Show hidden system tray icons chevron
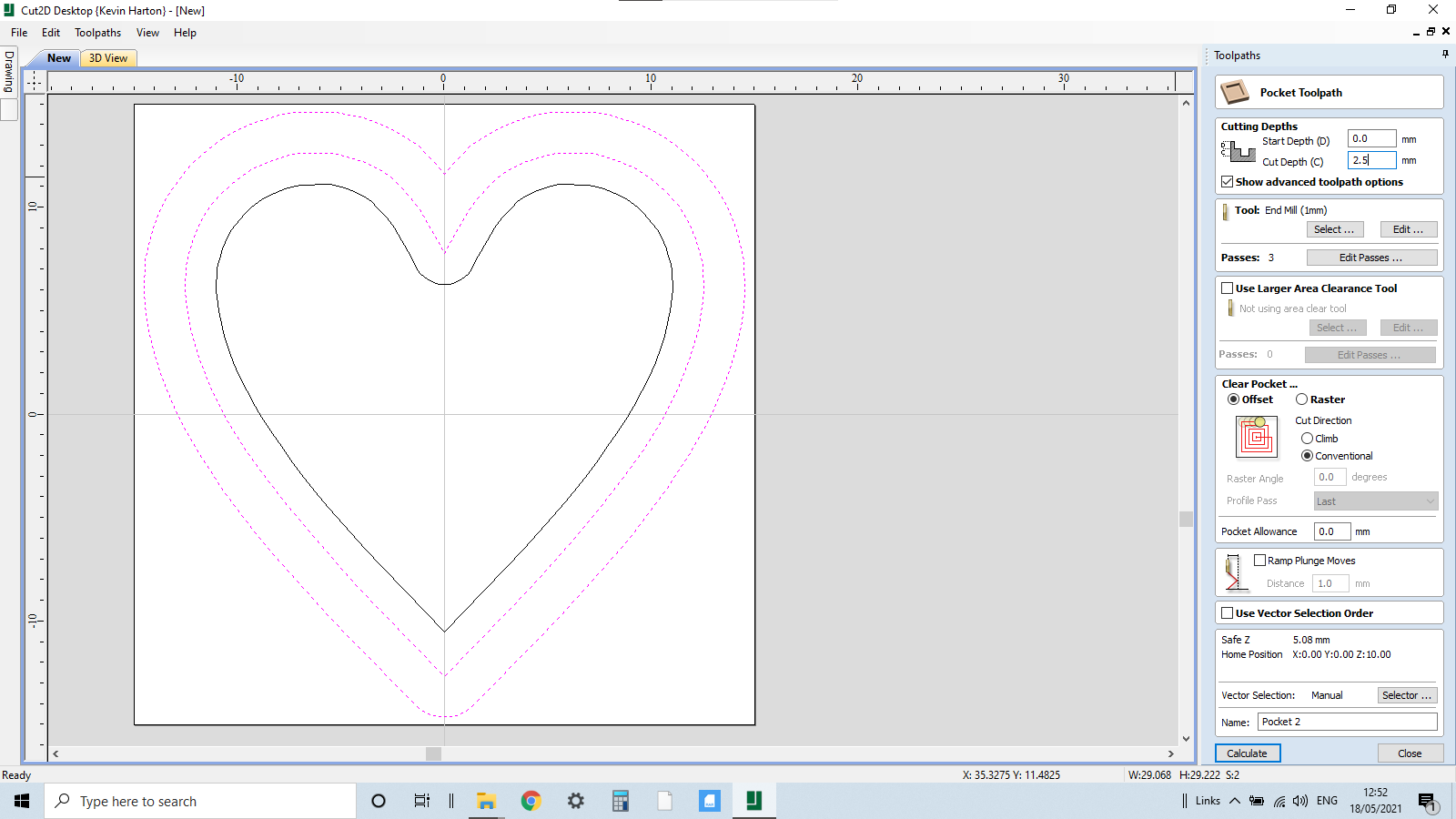The height and width of the screenshot is (819, 1456). [x=1235, y=801]
